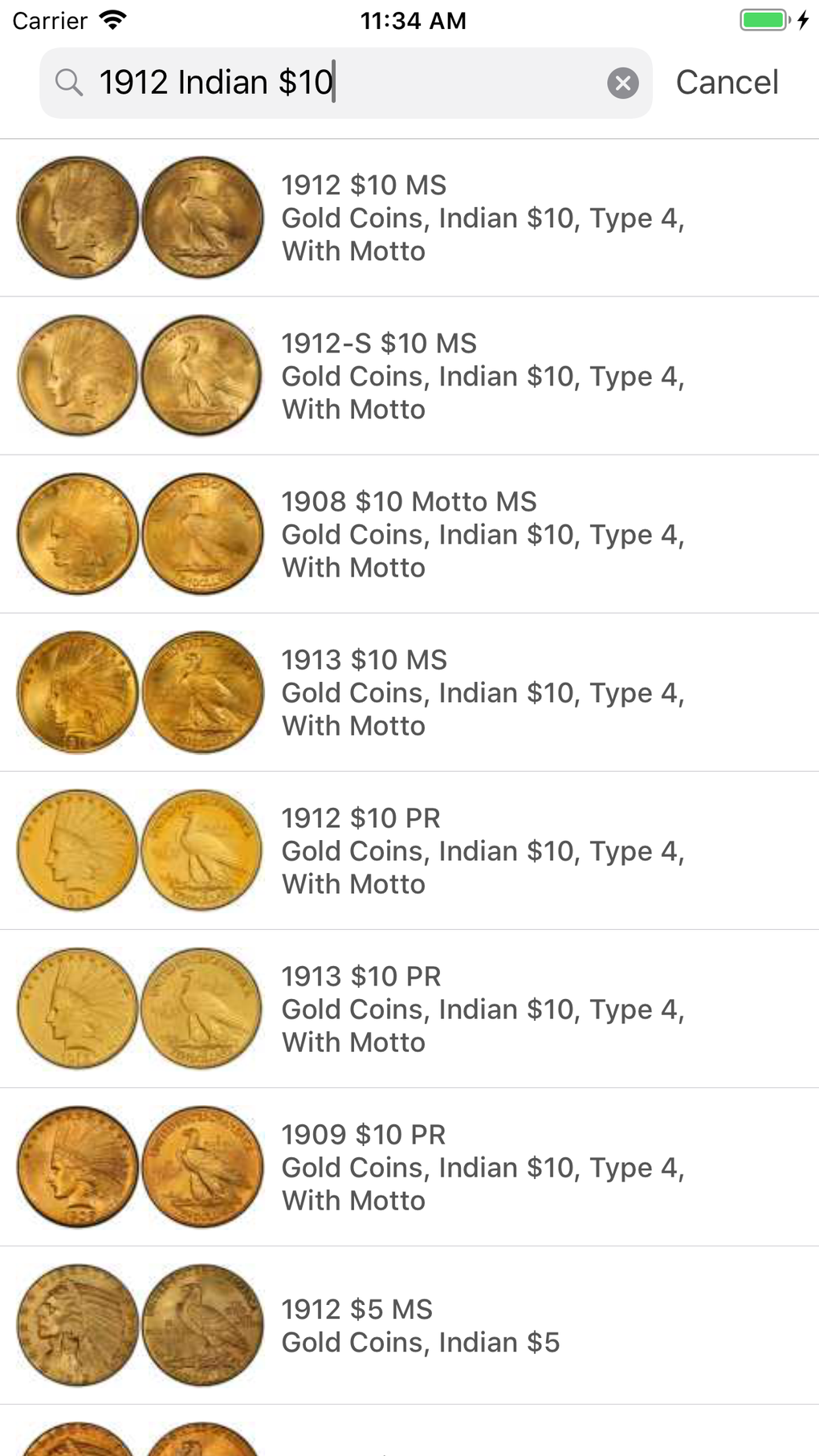Tap the 1912 $10 MS reverse eagle image

coord(202,218)
